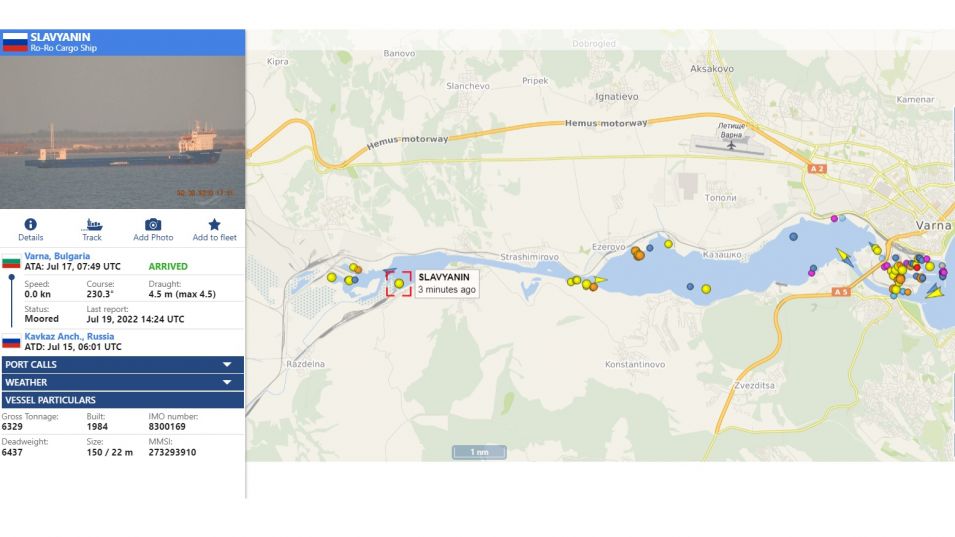
Task: Open the SLAVYANIN ship photo
Action: 122,132
